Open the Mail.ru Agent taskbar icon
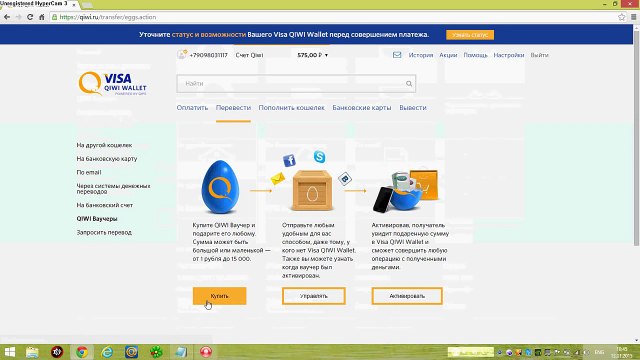Viewport: 640px width, 360px height. click(x=131, y=352)
